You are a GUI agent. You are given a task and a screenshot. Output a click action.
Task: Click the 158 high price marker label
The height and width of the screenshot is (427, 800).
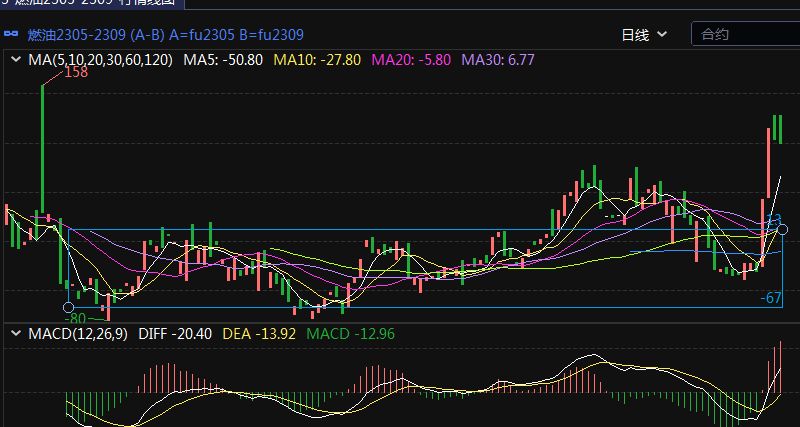click(x=75, y=72)
